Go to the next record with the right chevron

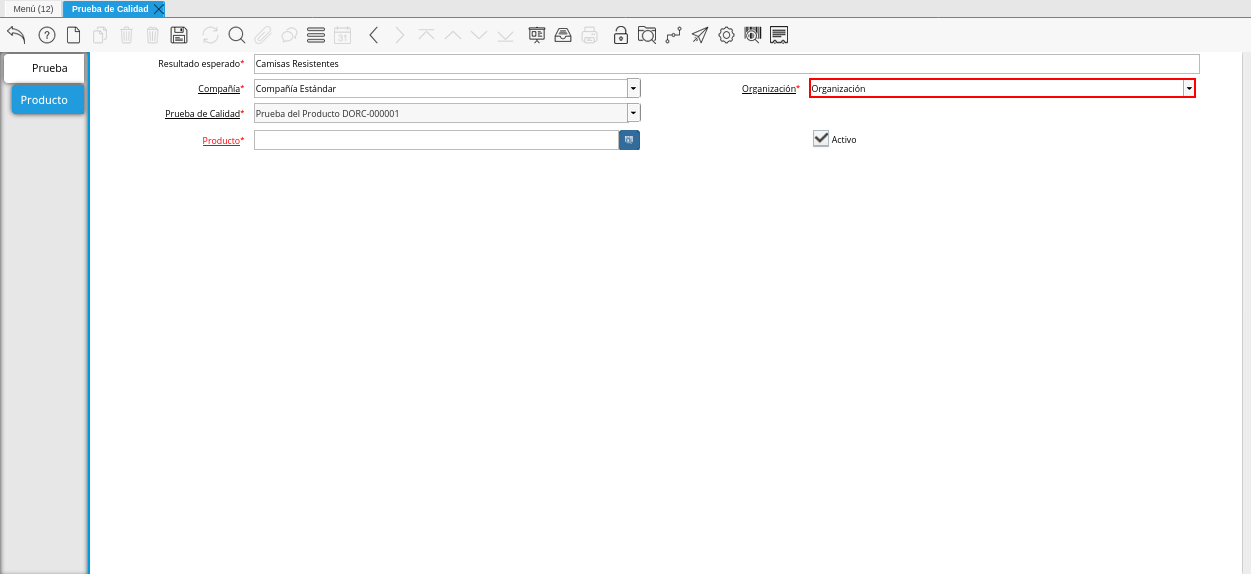(x=399, y=35)
